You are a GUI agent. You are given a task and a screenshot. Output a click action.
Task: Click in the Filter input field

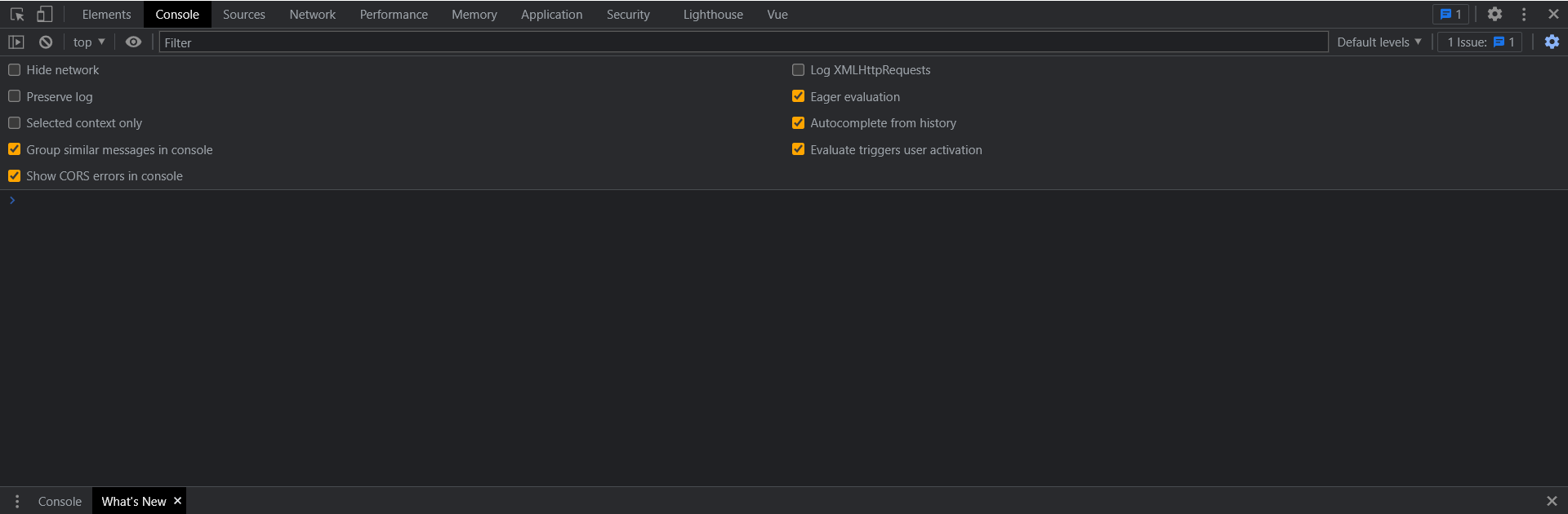click(x=743, y=42)
